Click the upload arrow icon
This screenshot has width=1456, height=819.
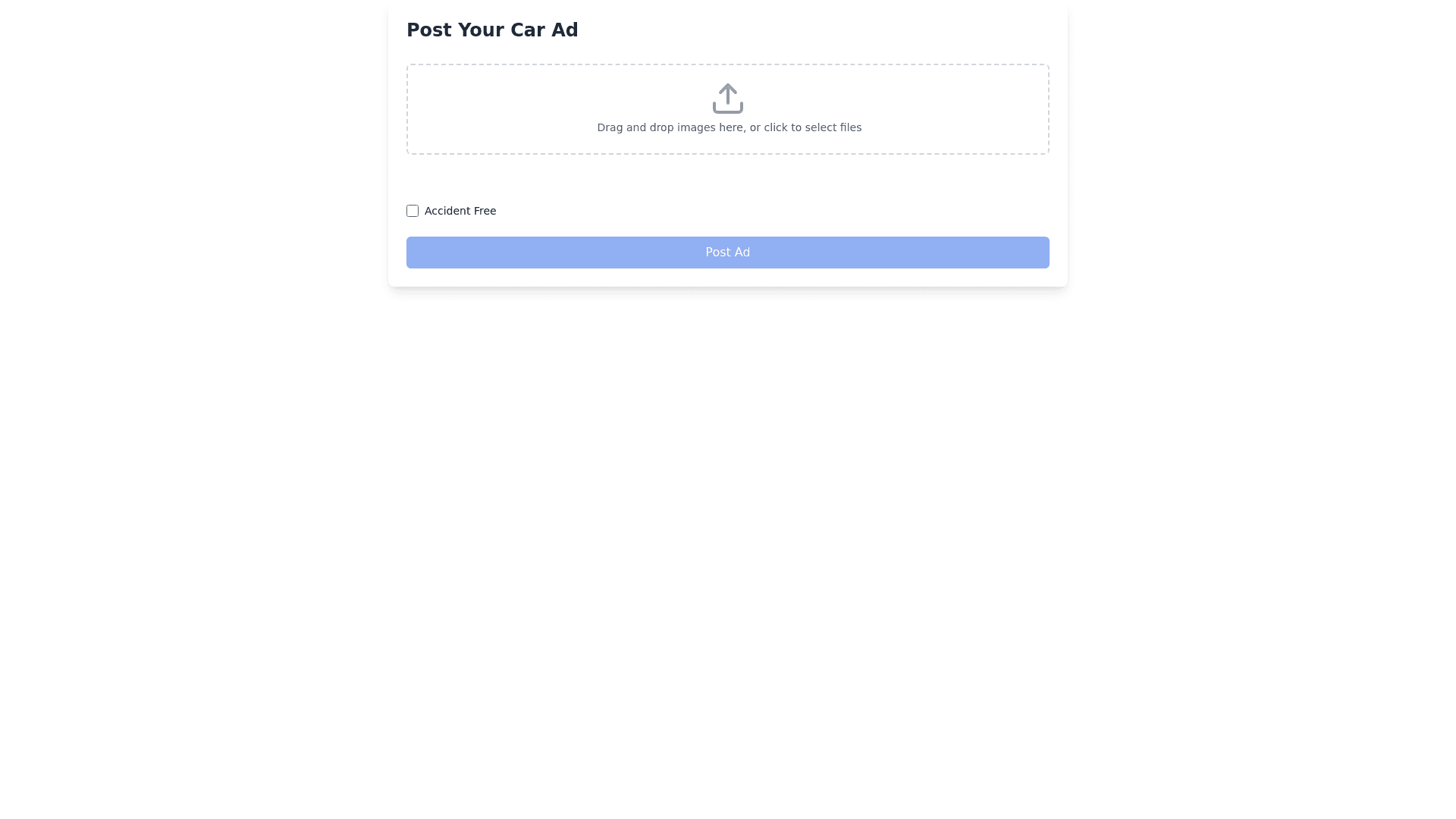(727, 98)
